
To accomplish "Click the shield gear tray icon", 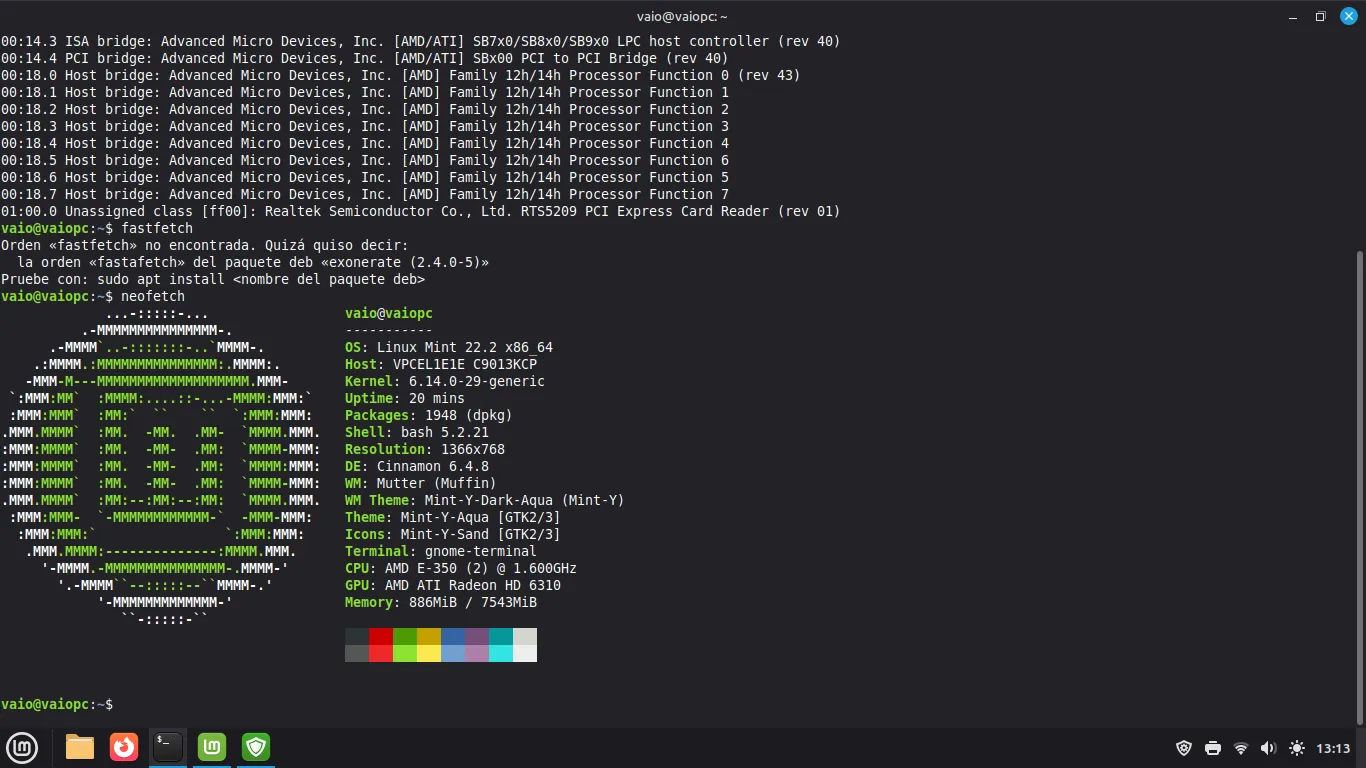I will [x=1184, y=748].
